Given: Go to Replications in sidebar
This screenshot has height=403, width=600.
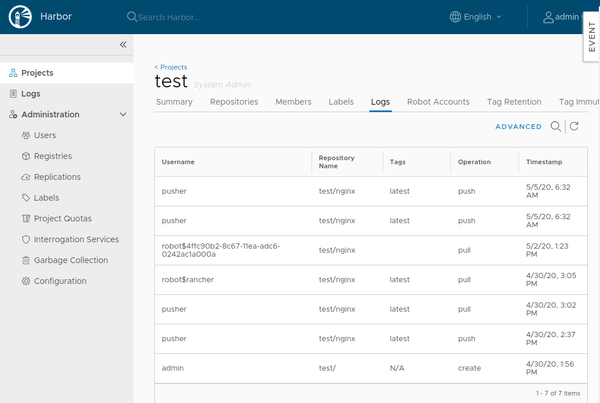Looking at the screenshot, I should tap(57, 177).
